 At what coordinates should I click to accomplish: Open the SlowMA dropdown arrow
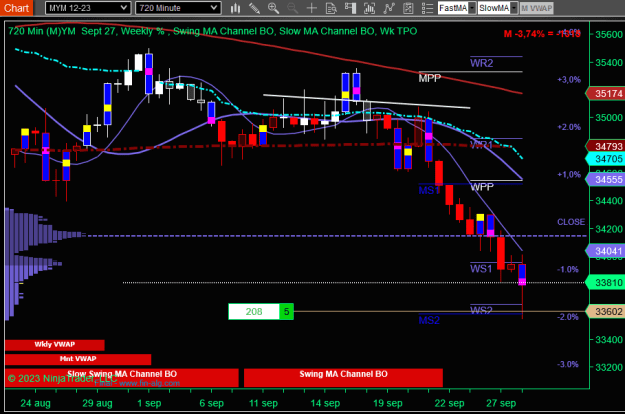(514, 8)
